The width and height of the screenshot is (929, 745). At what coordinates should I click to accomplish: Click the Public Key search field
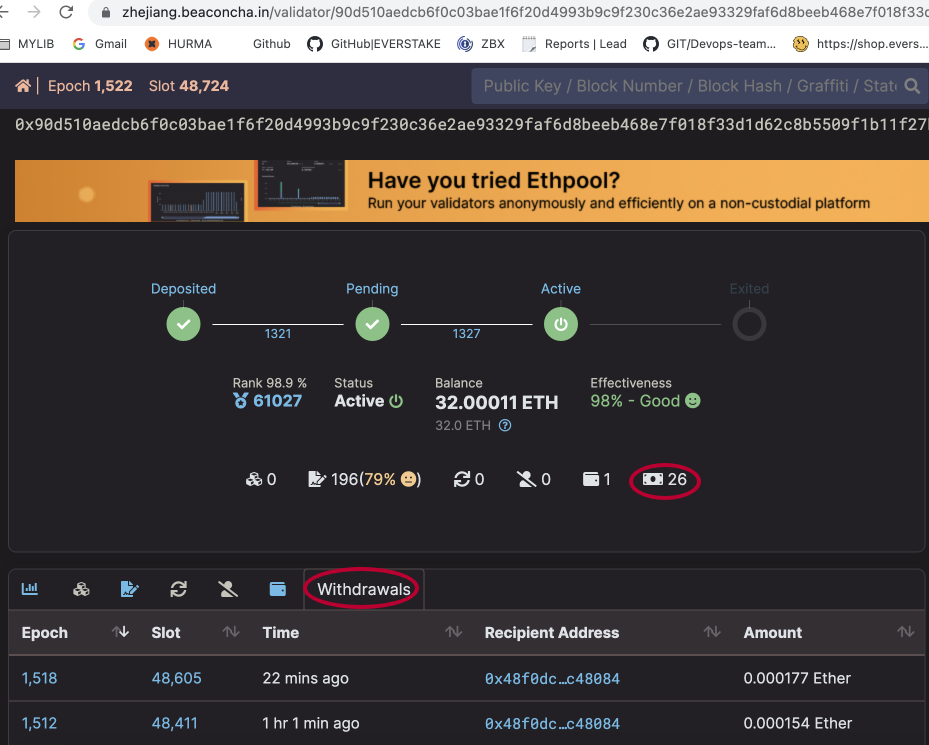[x=690, y=87]
